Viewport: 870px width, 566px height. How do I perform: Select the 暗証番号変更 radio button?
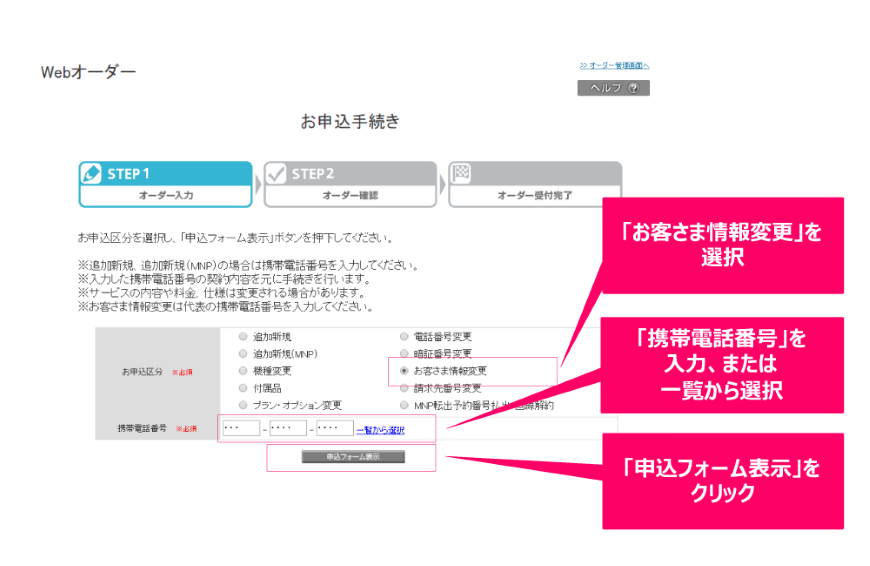pos(404,353)
